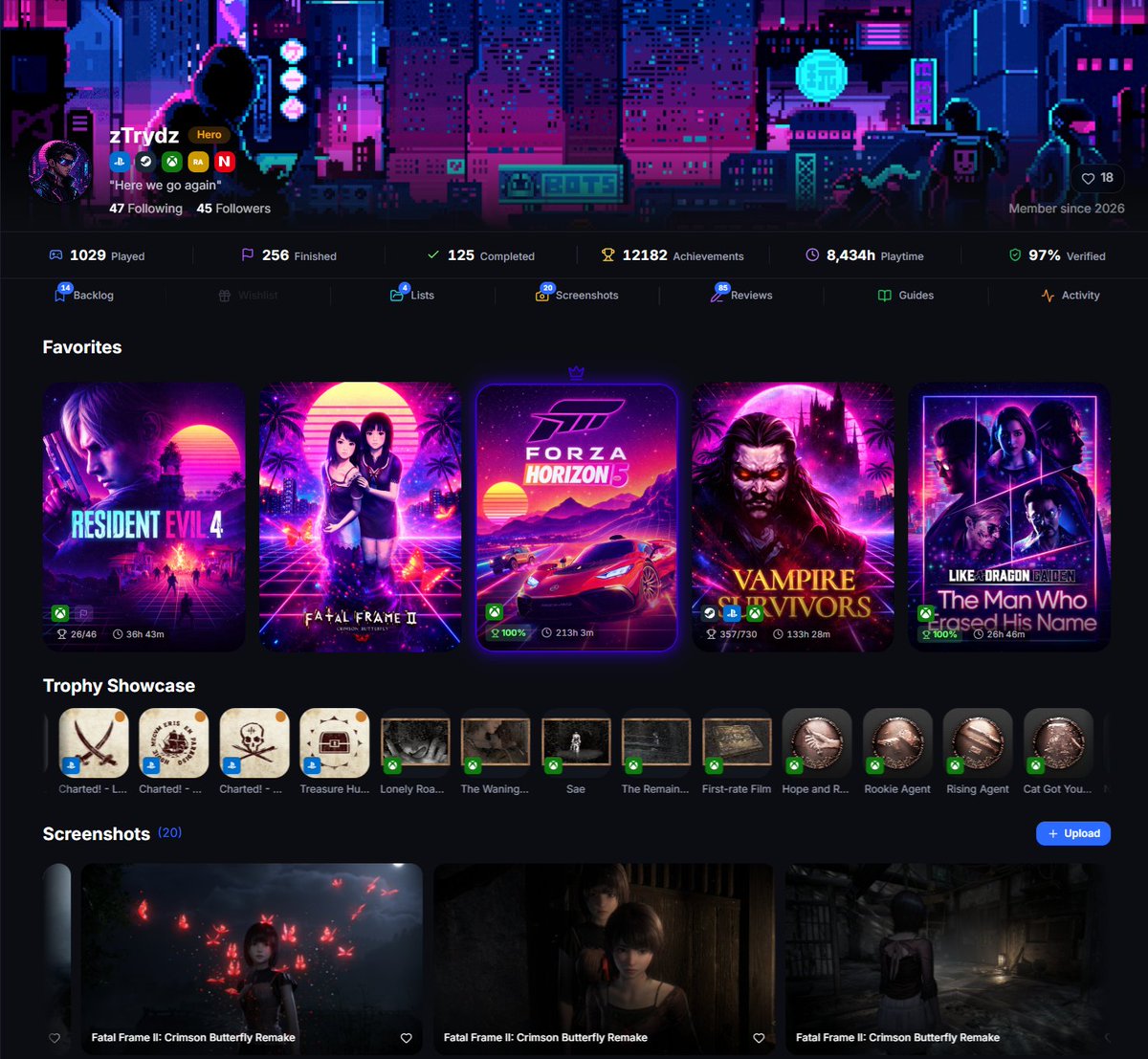Click the 100% badge on Forza Horizon 5
This screenshot has height=1059, width=1148.
[x=508, y=633]
